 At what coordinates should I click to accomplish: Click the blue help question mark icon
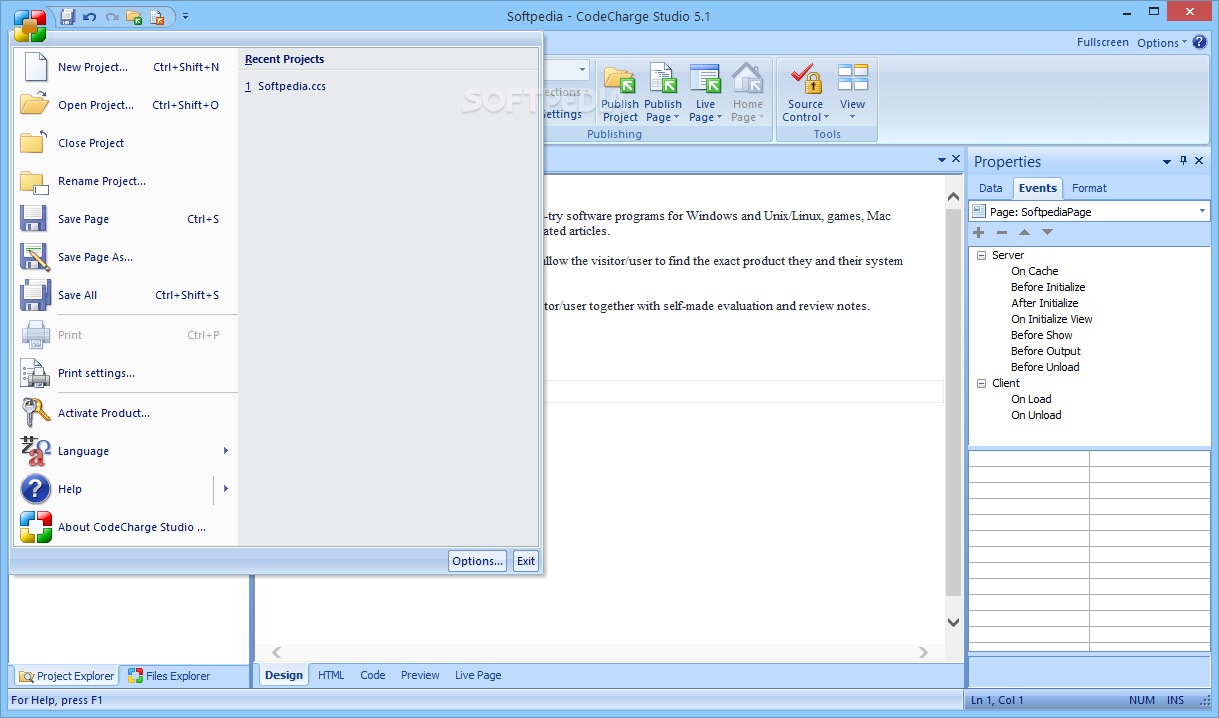tap(1200, 42)
